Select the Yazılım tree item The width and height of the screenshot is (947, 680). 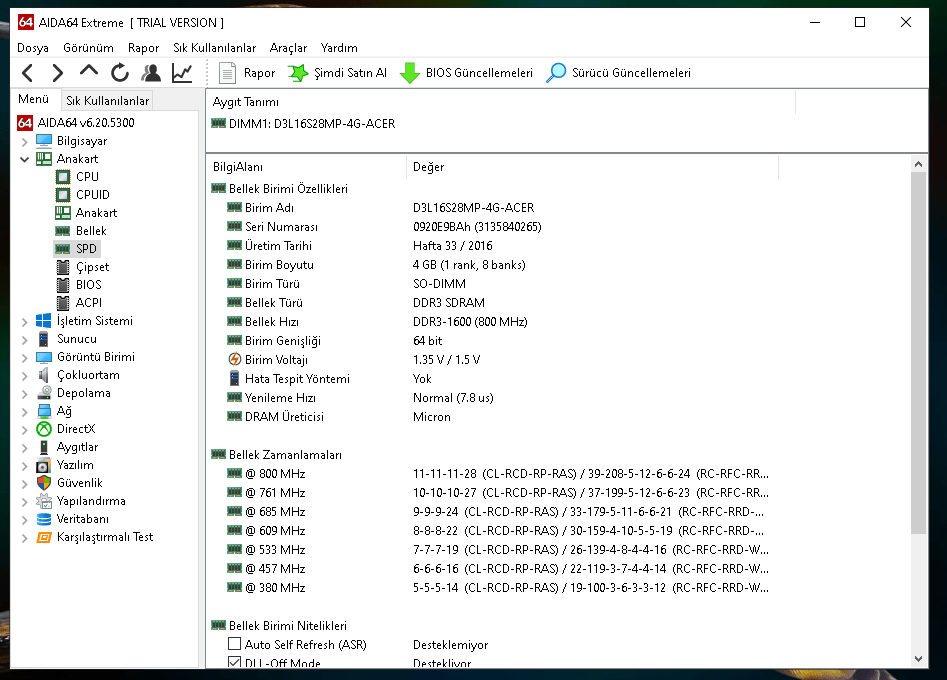pos(65,465)
